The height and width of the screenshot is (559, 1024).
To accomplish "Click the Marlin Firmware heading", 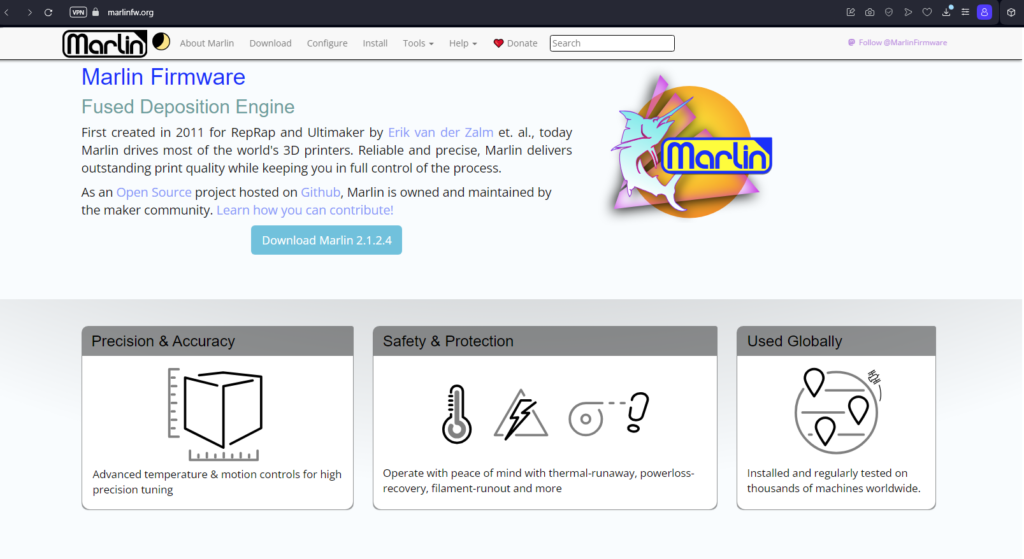I will tap(163, 77).
